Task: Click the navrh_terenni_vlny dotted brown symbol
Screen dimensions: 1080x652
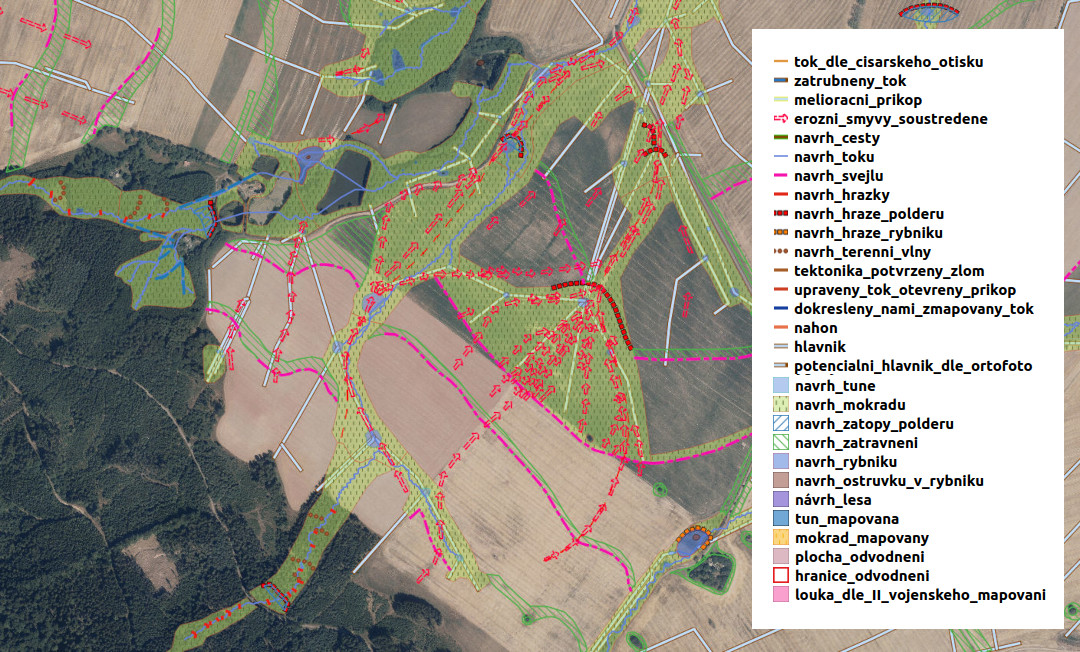Action: [781, 252]
